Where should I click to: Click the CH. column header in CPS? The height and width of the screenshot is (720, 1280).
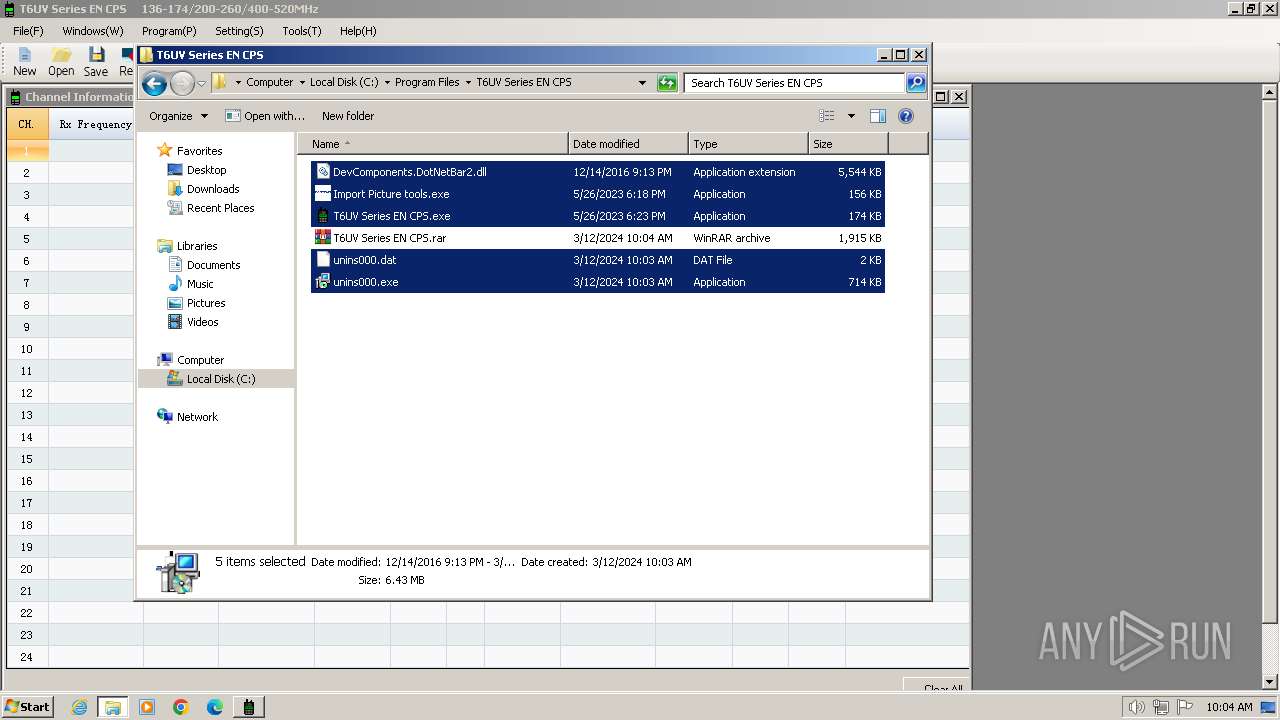coord(27,125)
